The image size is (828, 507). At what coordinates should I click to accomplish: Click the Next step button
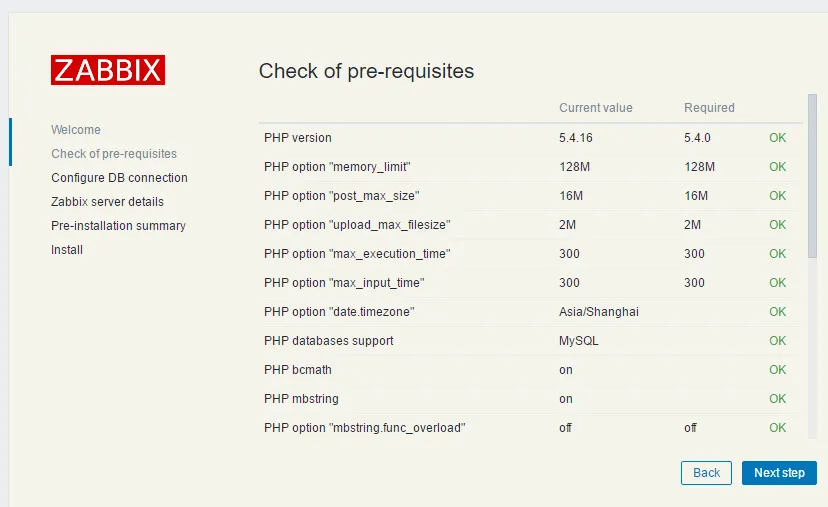coord(779,473)
